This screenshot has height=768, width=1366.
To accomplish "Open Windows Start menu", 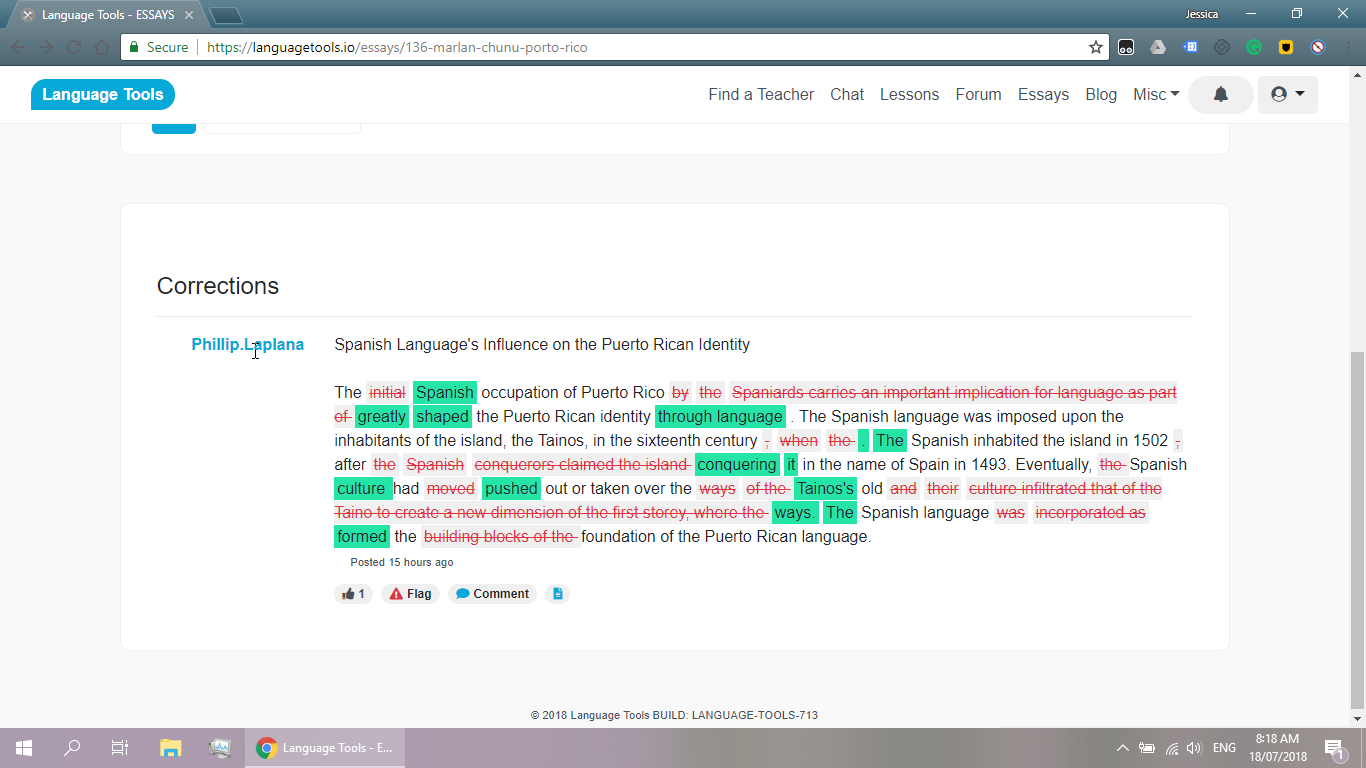I will [23, 748].
